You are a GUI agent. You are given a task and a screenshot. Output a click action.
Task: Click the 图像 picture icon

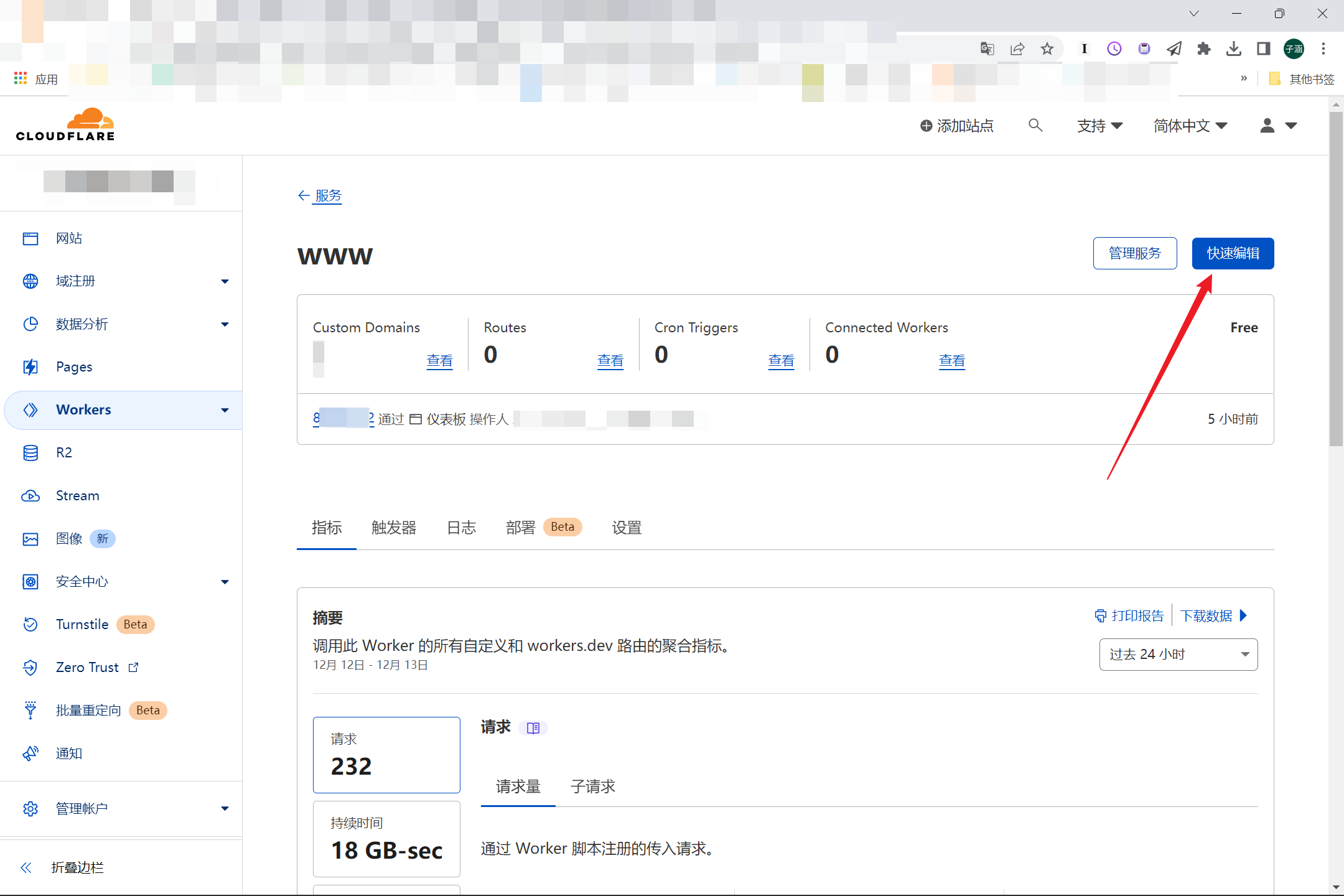(30, 539)
